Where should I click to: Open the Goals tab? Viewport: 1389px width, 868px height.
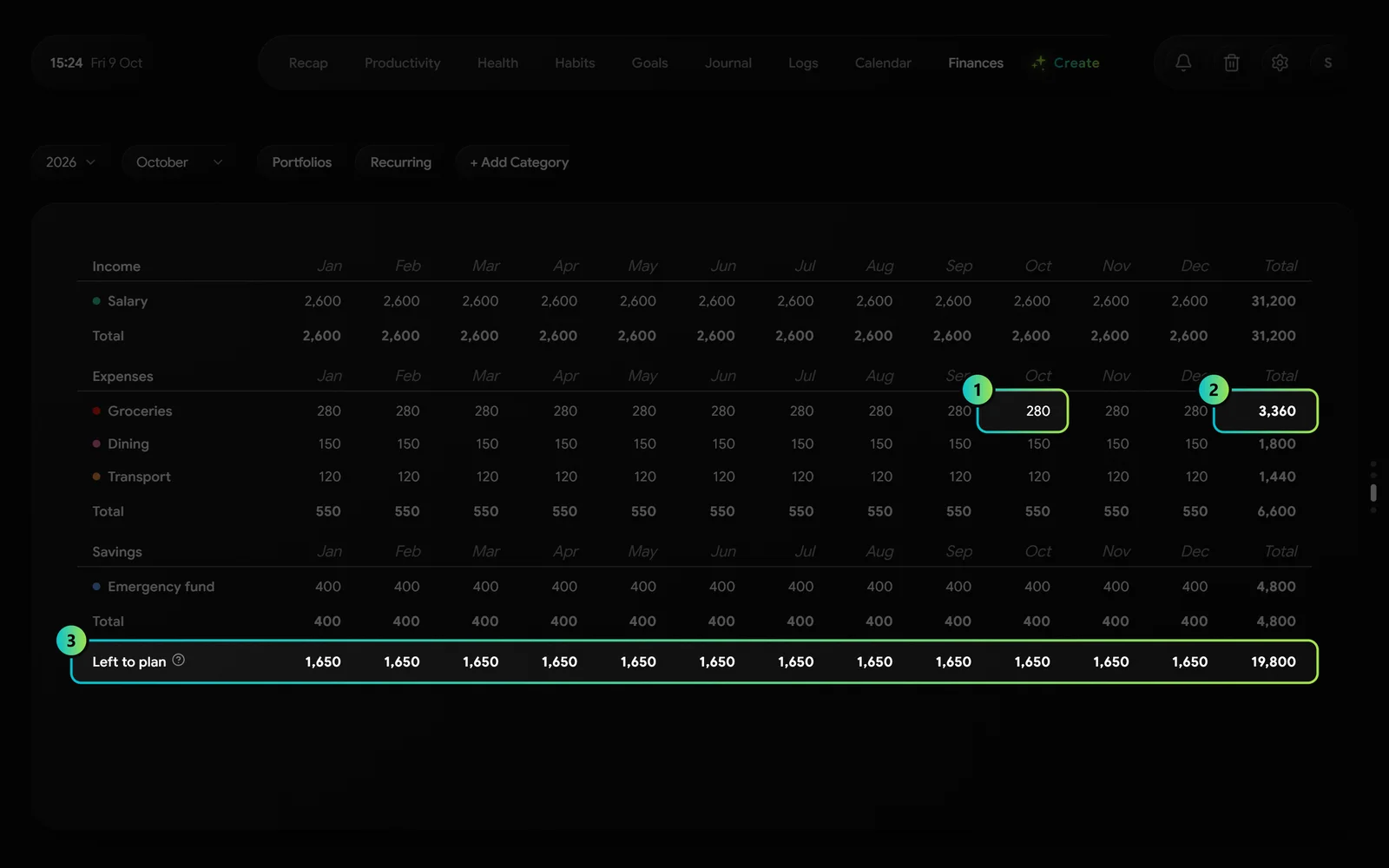click(x=649, y=62)
